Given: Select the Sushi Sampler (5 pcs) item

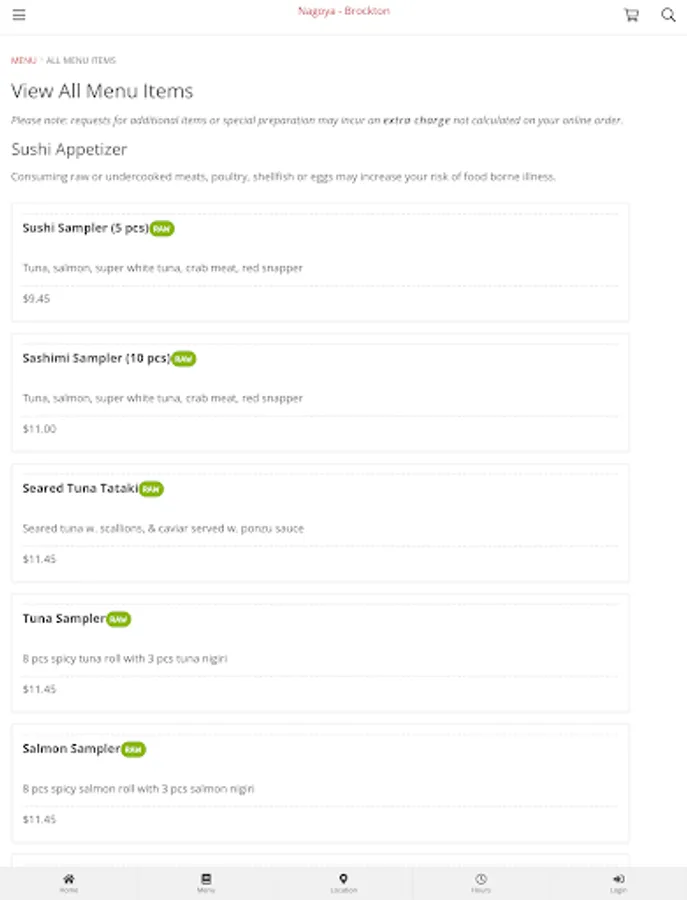Looking at the screenshot, I should coord(85,228).
